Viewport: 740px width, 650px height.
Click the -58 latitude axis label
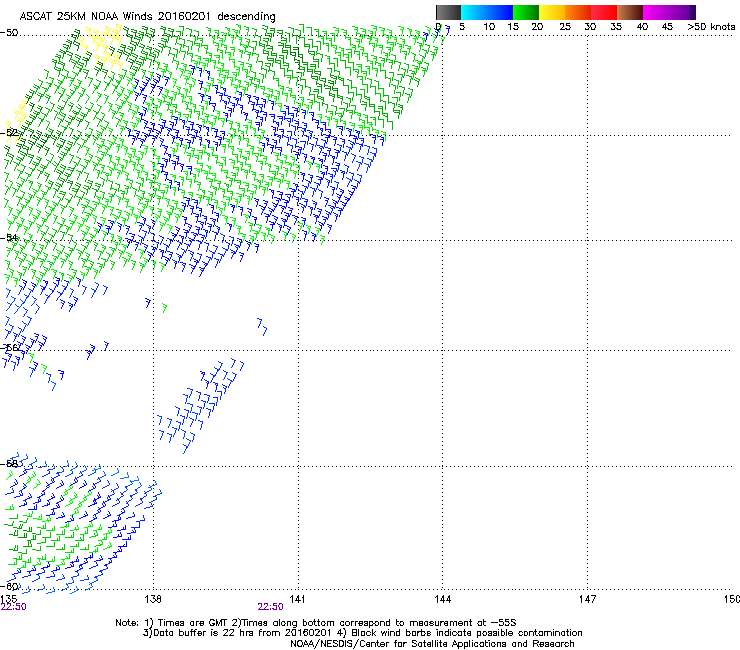pos(9,464)
